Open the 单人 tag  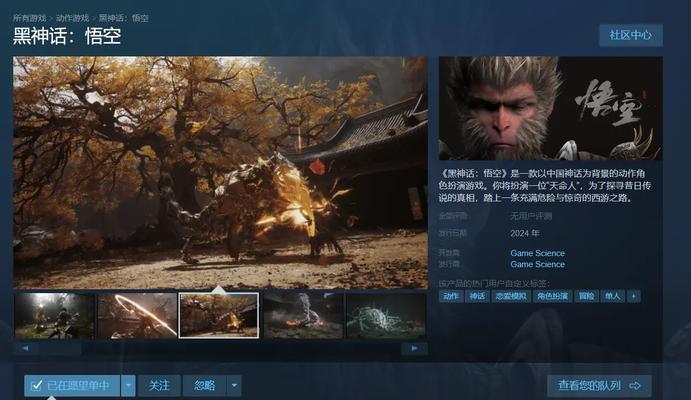[x=613, y=296]
